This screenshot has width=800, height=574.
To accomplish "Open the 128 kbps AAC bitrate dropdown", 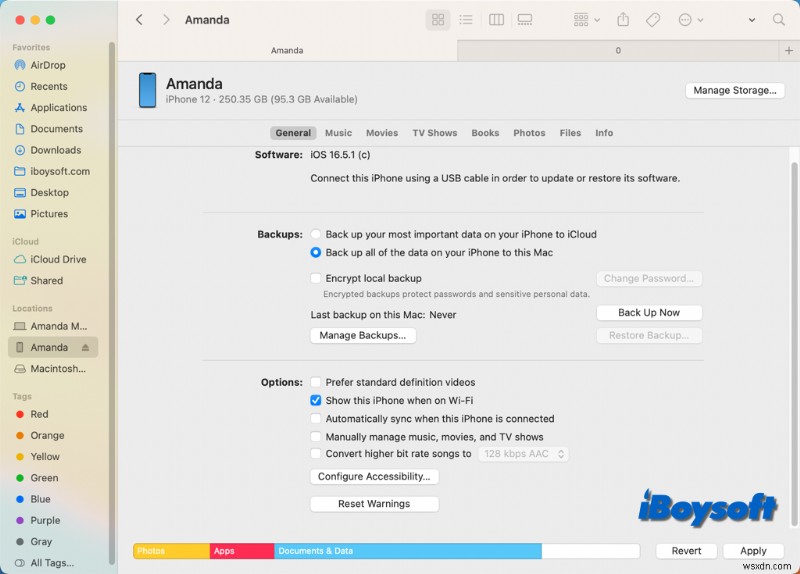I will pos(523,454).
